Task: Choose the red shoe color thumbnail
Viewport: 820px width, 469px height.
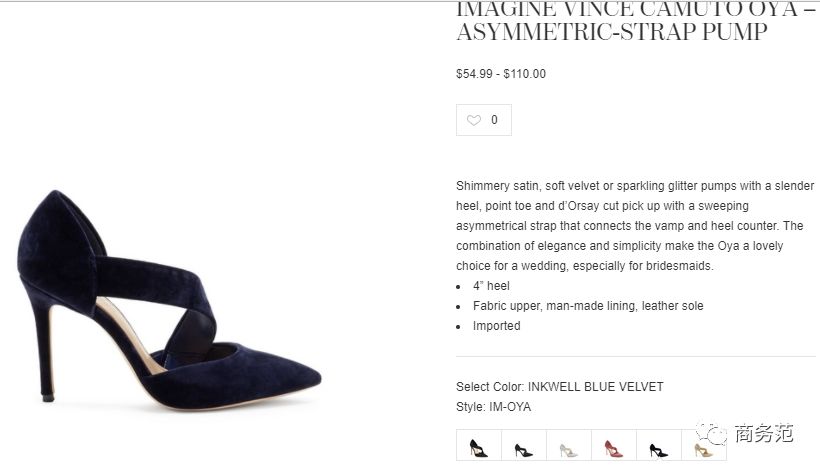Action: (x=613, y=445)
